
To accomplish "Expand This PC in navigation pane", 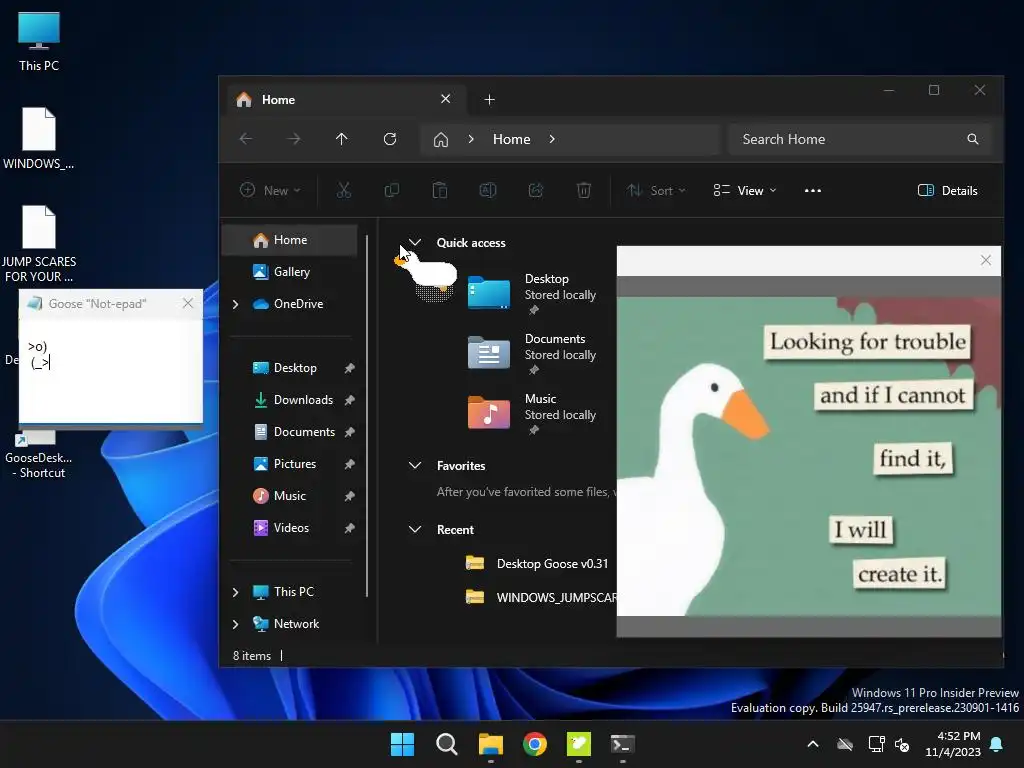I will [x=236, y=592].
